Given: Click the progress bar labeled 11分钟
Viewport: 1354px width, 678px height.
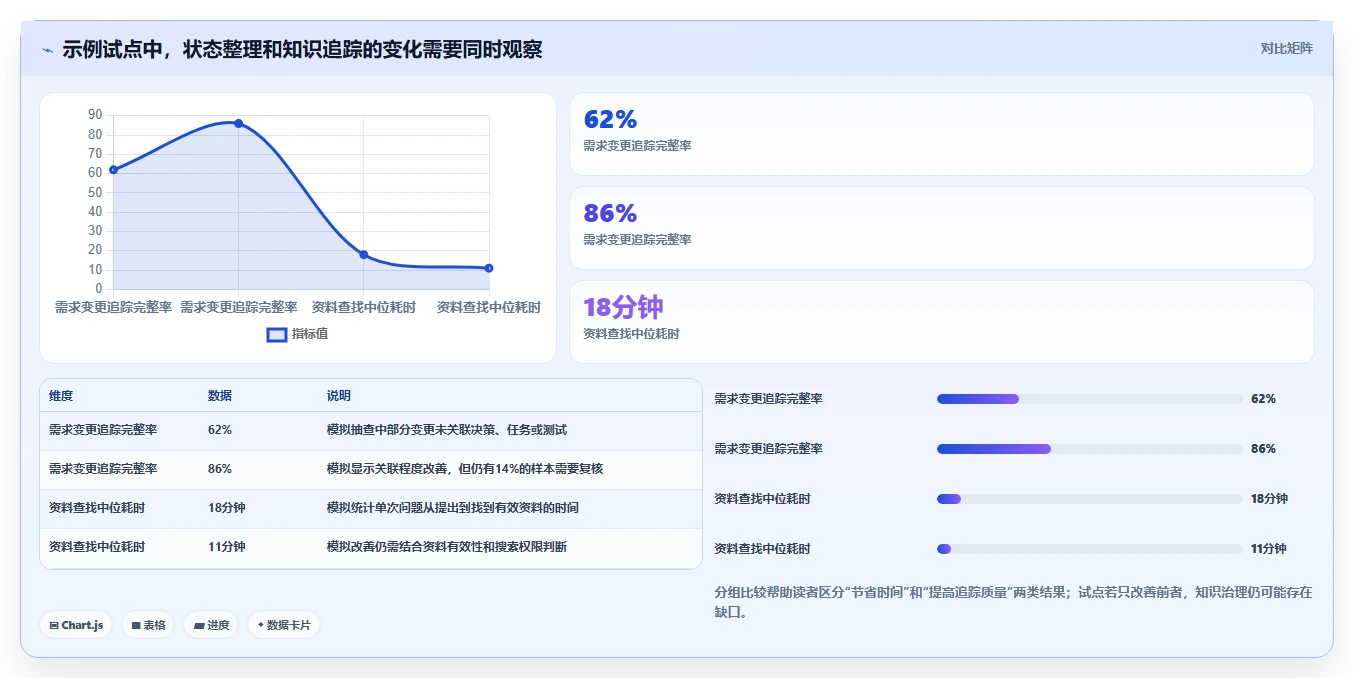Looking at the screenshot, I should [x=1090, y=549].
